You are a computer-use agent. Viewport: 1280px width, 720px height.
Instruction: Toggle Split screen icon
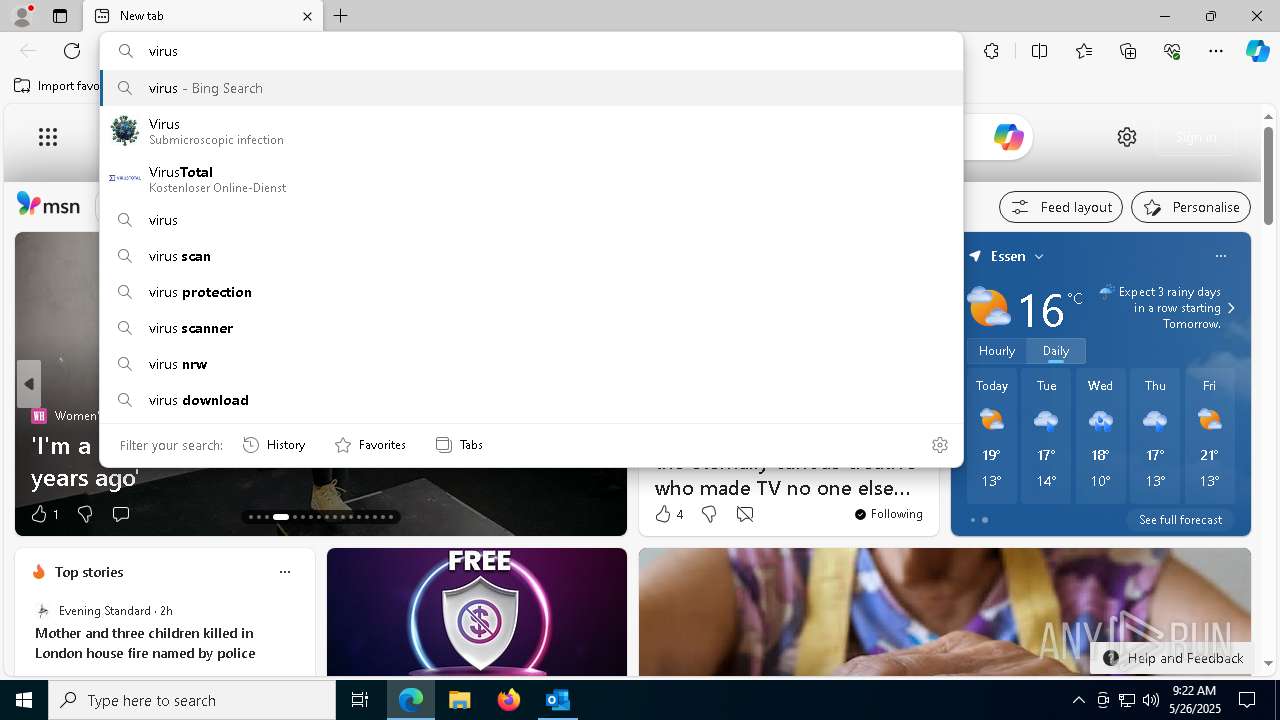pyautogui.click(x=1039, y=51)
